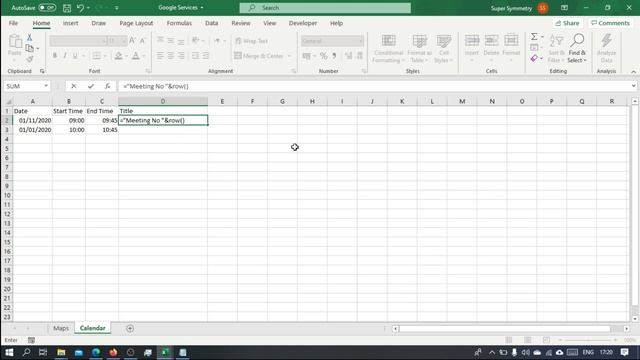Expand the formula bar chevron
Viewport: 640px width, 360px height.
coord(633,86)
